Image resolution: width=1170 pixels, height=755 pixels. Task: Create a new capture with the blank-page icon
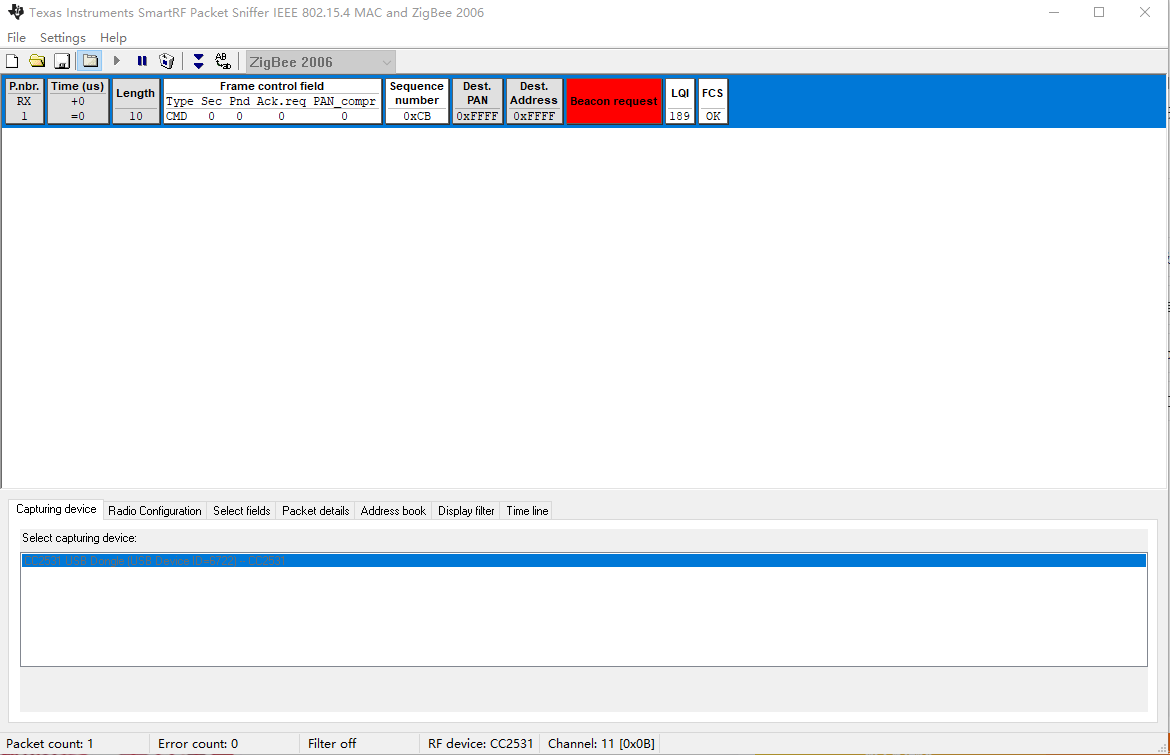point(11,61)
